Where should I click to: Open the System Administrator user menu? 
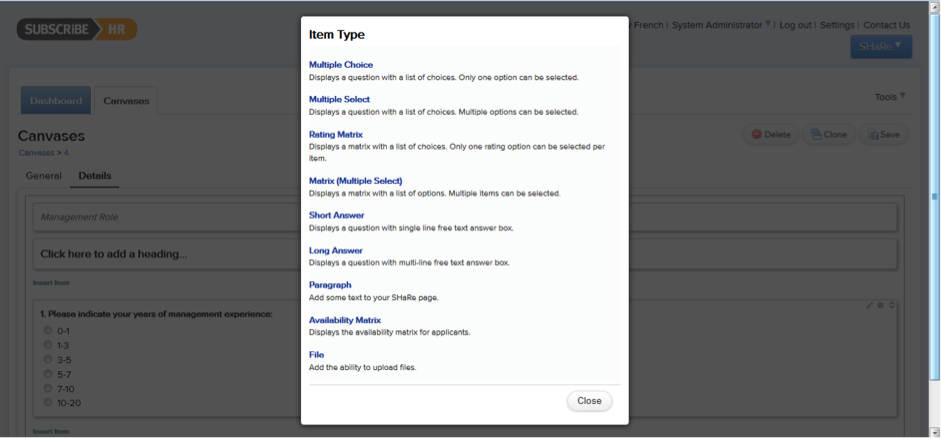[721, 25]
